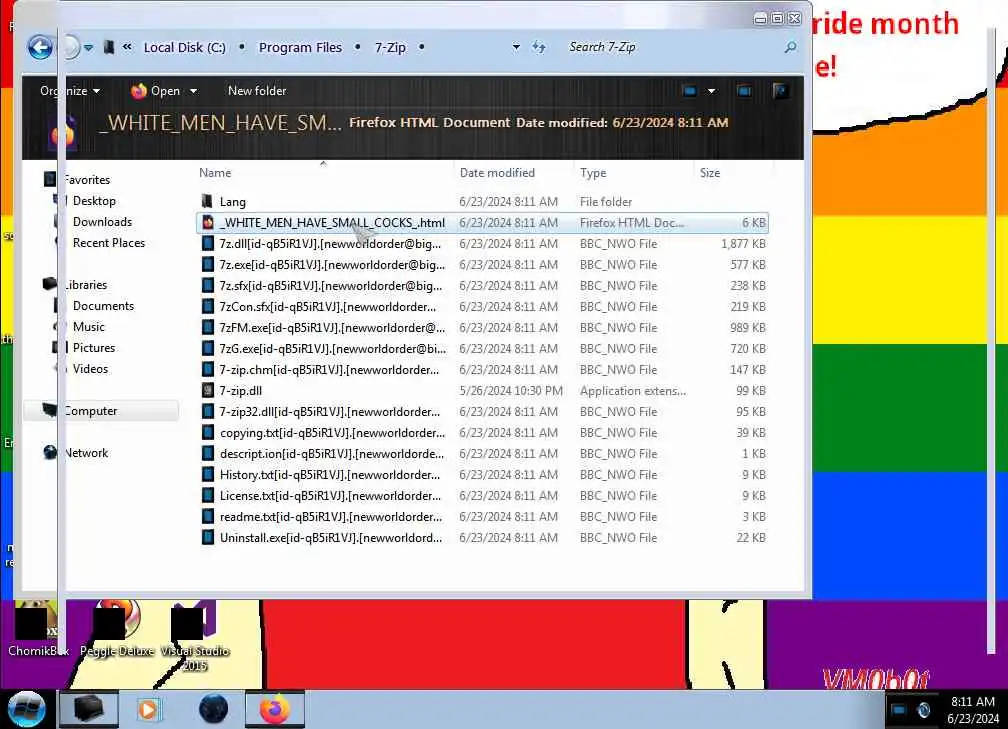Viewport: 1008px width, 729px height.
Task: Select Program Files in the address breadcrumb
Action: tap(300, 48)
